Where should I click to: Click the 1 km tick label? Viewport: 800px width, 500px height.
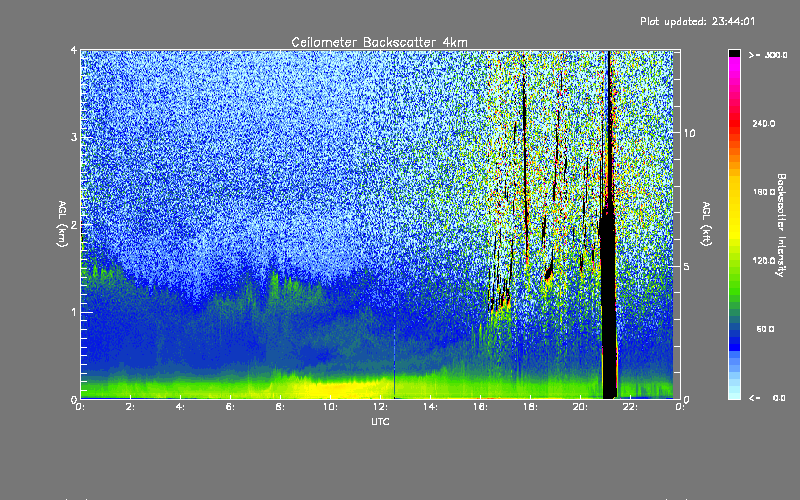74,312
